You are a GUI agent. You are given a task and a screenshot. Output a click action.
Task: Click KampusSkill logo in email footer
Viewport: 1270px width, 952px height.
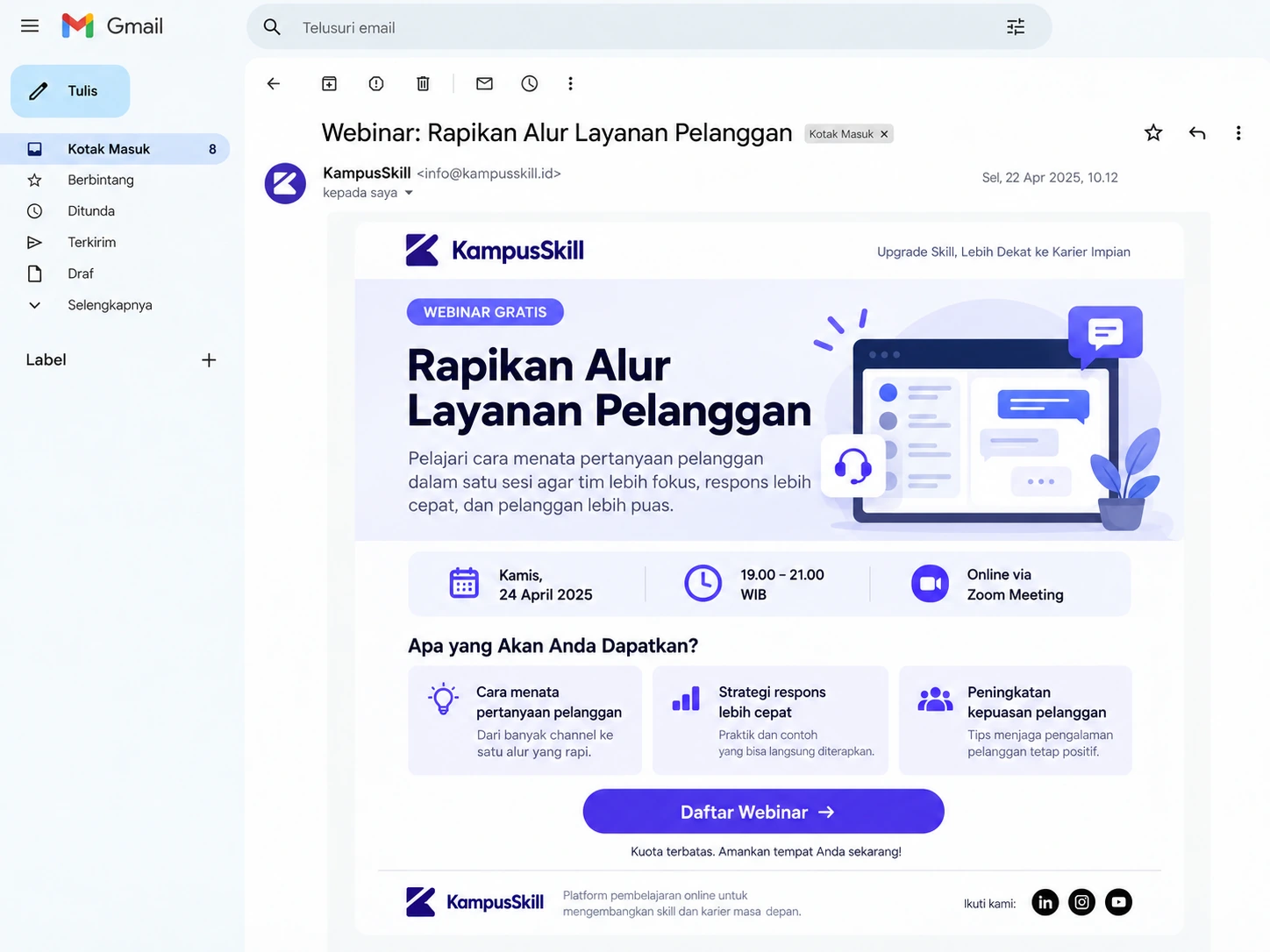[x=474, y=902]
